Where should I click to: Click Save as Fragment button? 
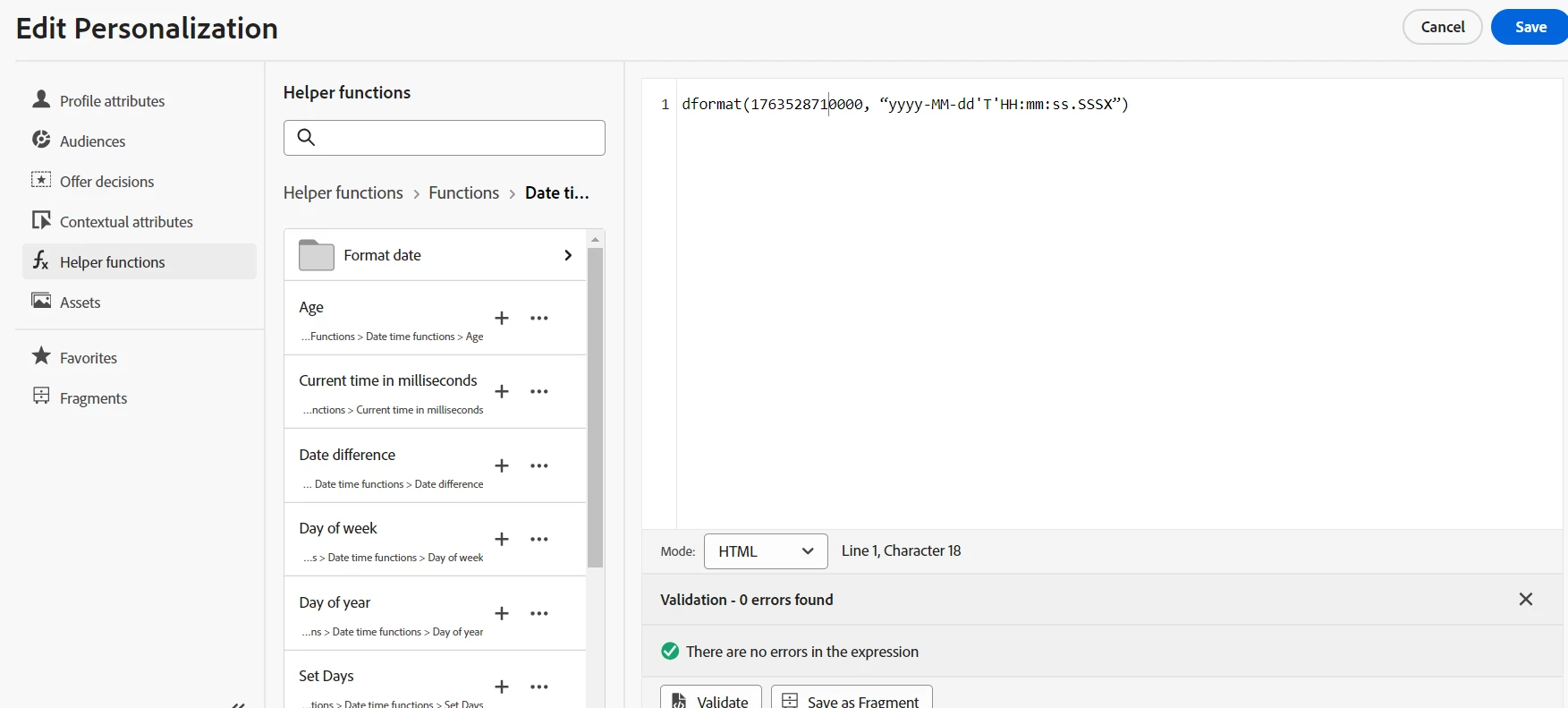(852, 697)
